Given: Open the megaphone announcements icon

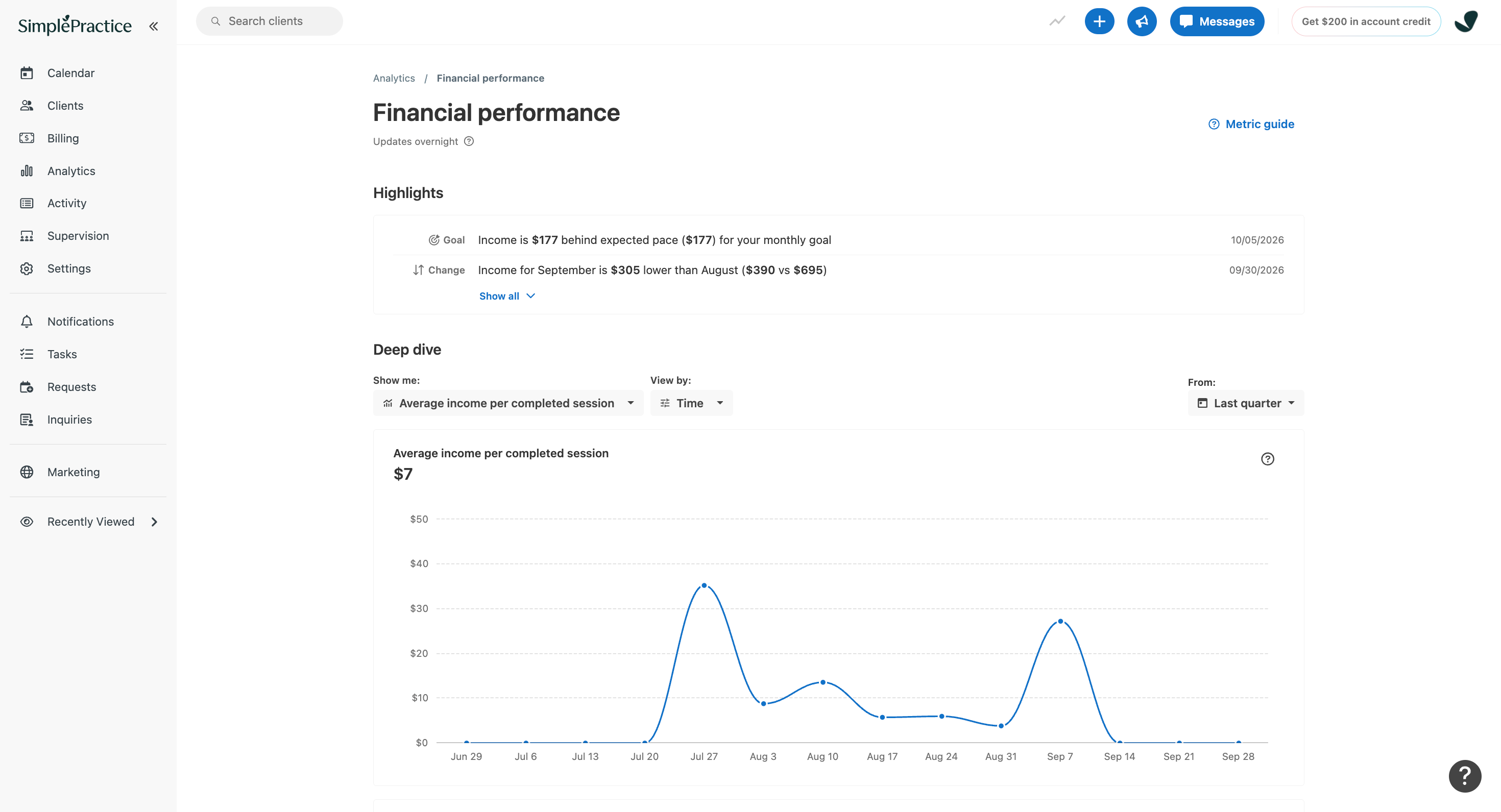Looking at the screenshot, I should (x=1142, y=21).
